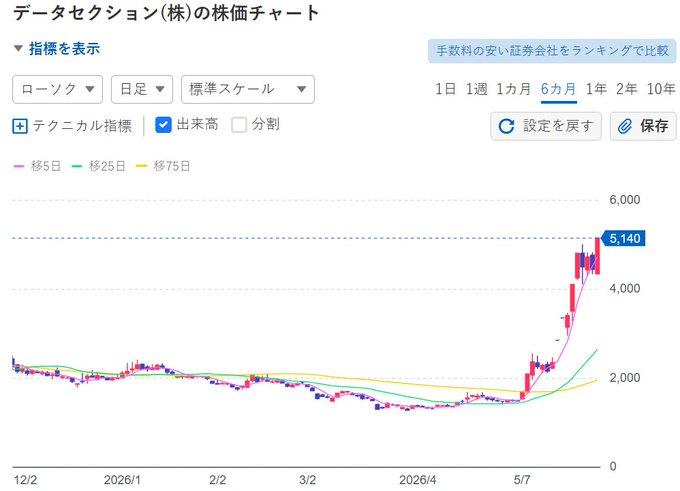
Task: Click the 移5日 legend label
Action: [46, 166]
